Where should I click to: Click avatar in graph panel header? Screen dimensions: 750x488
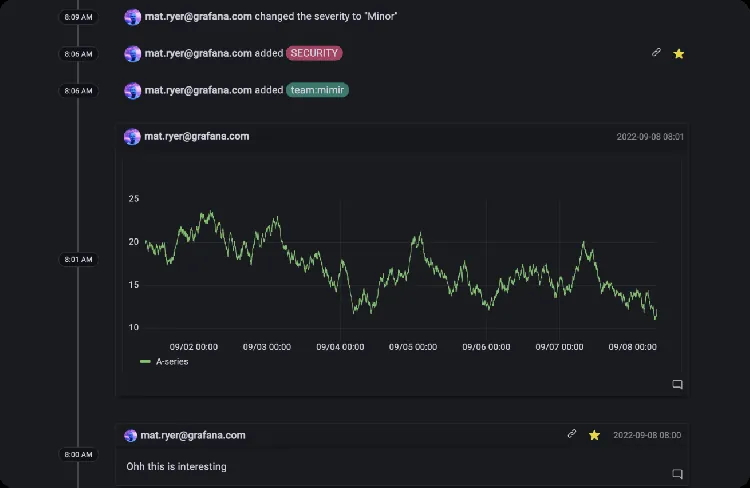click(132, 137)
